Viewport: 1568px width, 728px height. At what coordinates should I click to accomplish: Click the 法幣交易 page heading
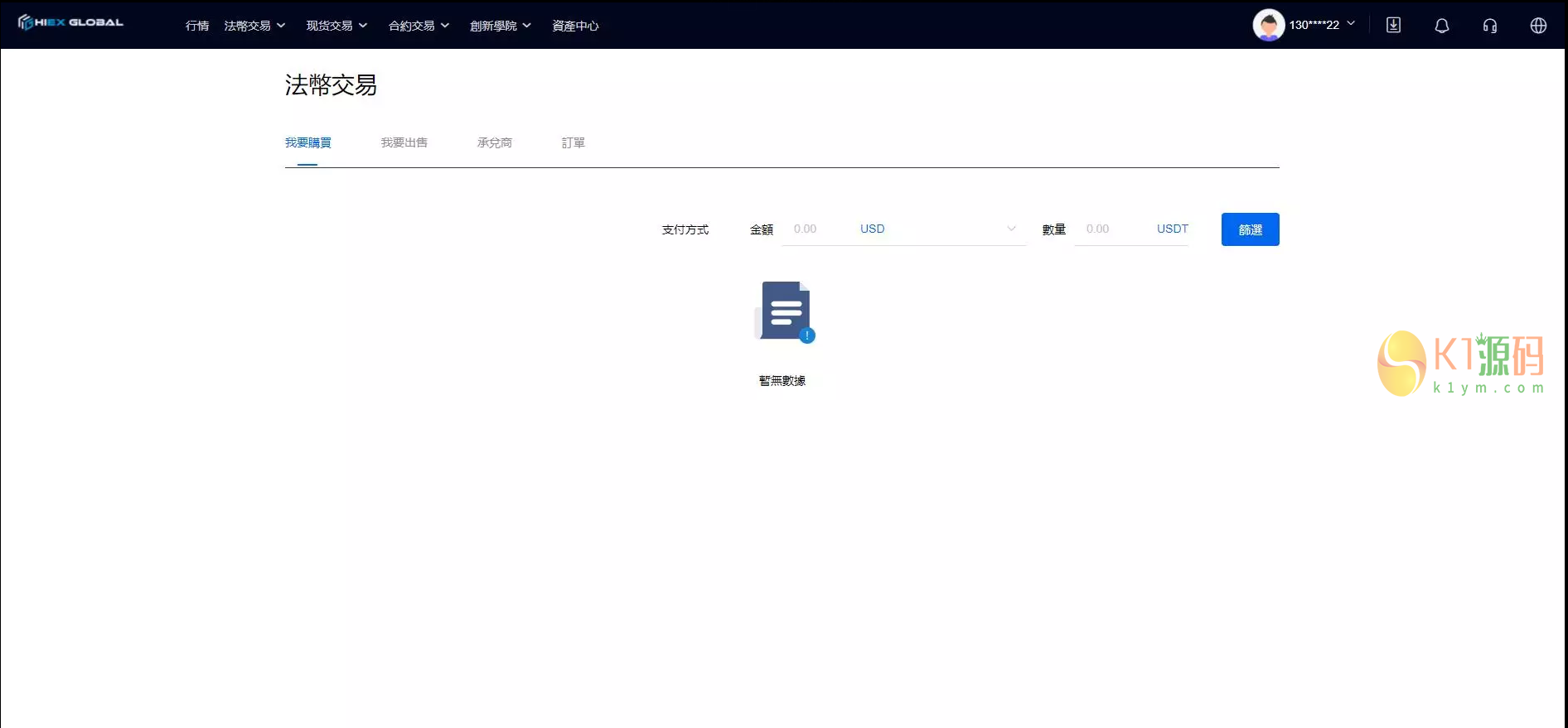coord(332,84)
